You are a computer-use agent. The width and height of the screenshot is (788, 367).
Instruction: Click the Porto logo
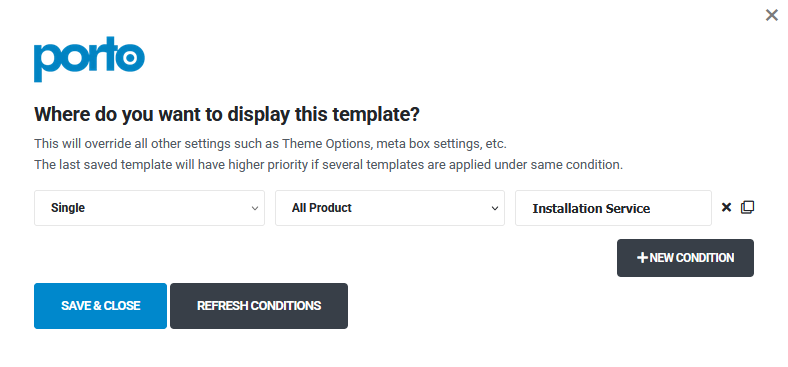click(x=89, y=59)
